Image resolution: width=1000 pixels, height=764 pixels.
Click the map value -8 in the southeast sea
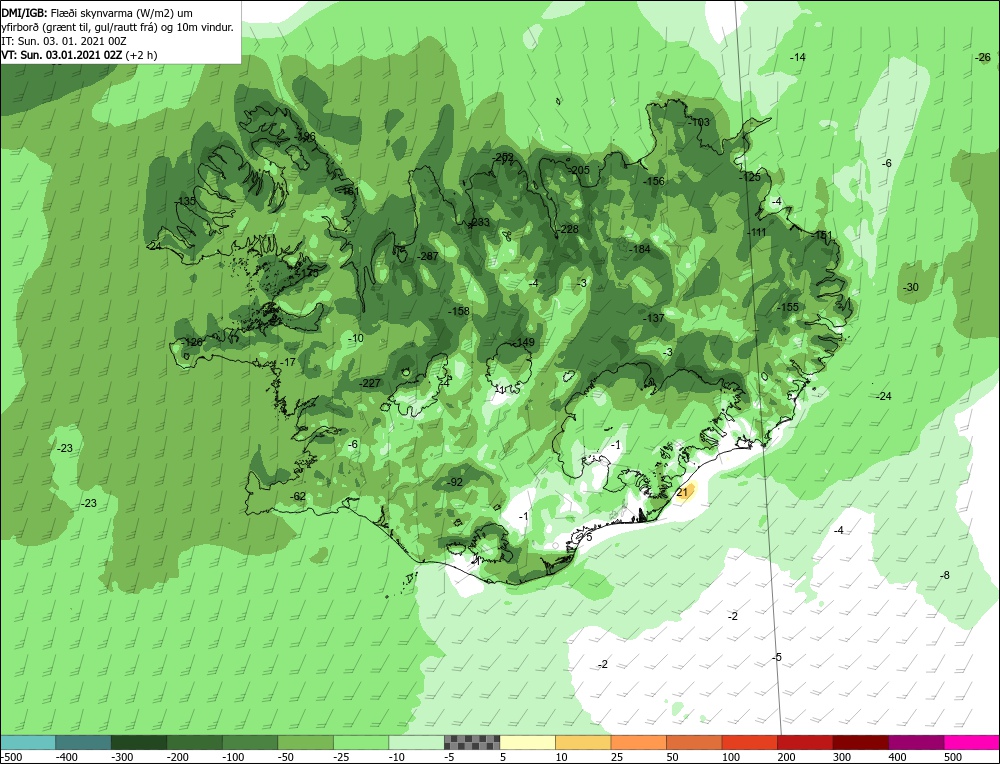945,575
